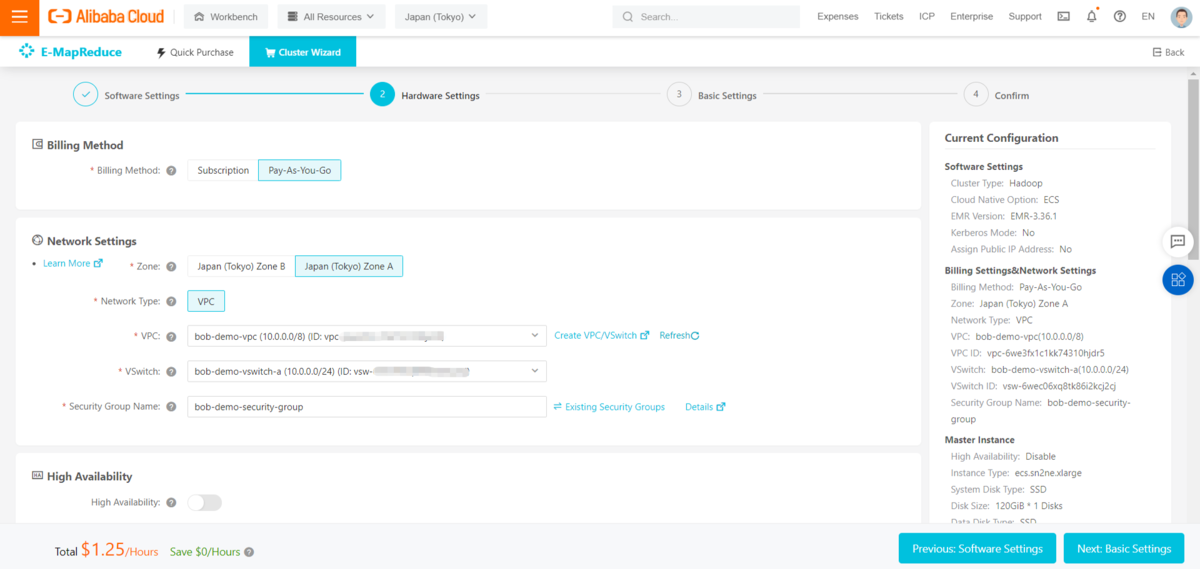The width and height of the screenshot is (1200, 569).
Task: Select Pay-As-You-Go billing method
Action: coord(300,171)
